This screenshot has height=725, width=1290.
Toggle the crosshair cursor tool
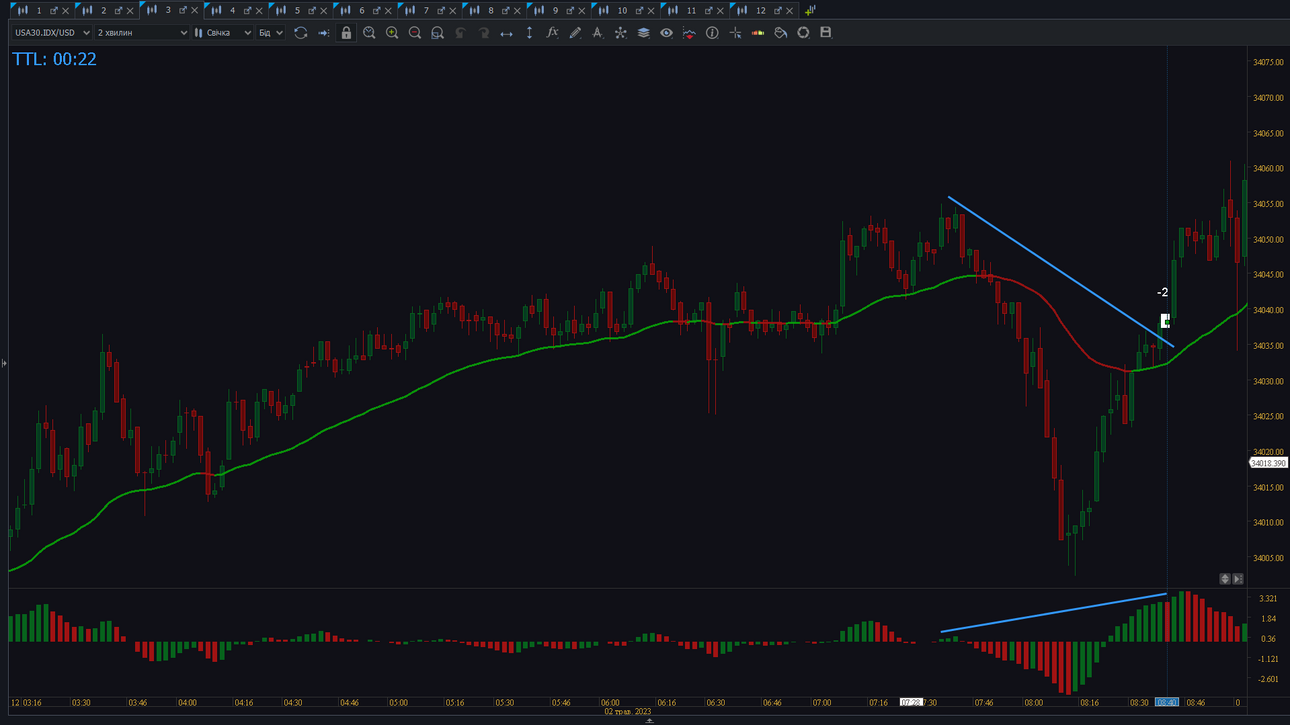pyautogui.click(x=735, y=33)
